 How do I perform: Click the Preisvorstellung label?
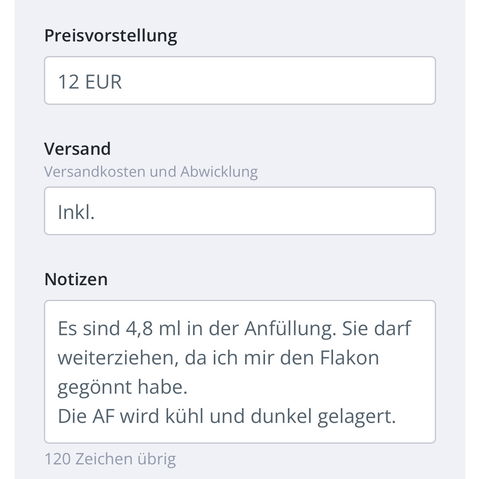(x=111, y=36)
